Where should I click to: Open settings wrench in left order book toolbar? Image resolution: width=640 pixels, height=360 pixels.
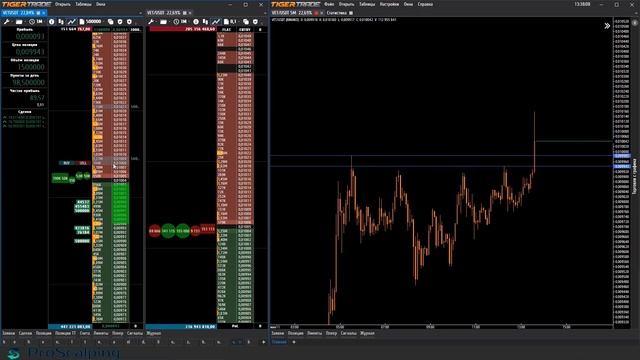tap(7, 22)
